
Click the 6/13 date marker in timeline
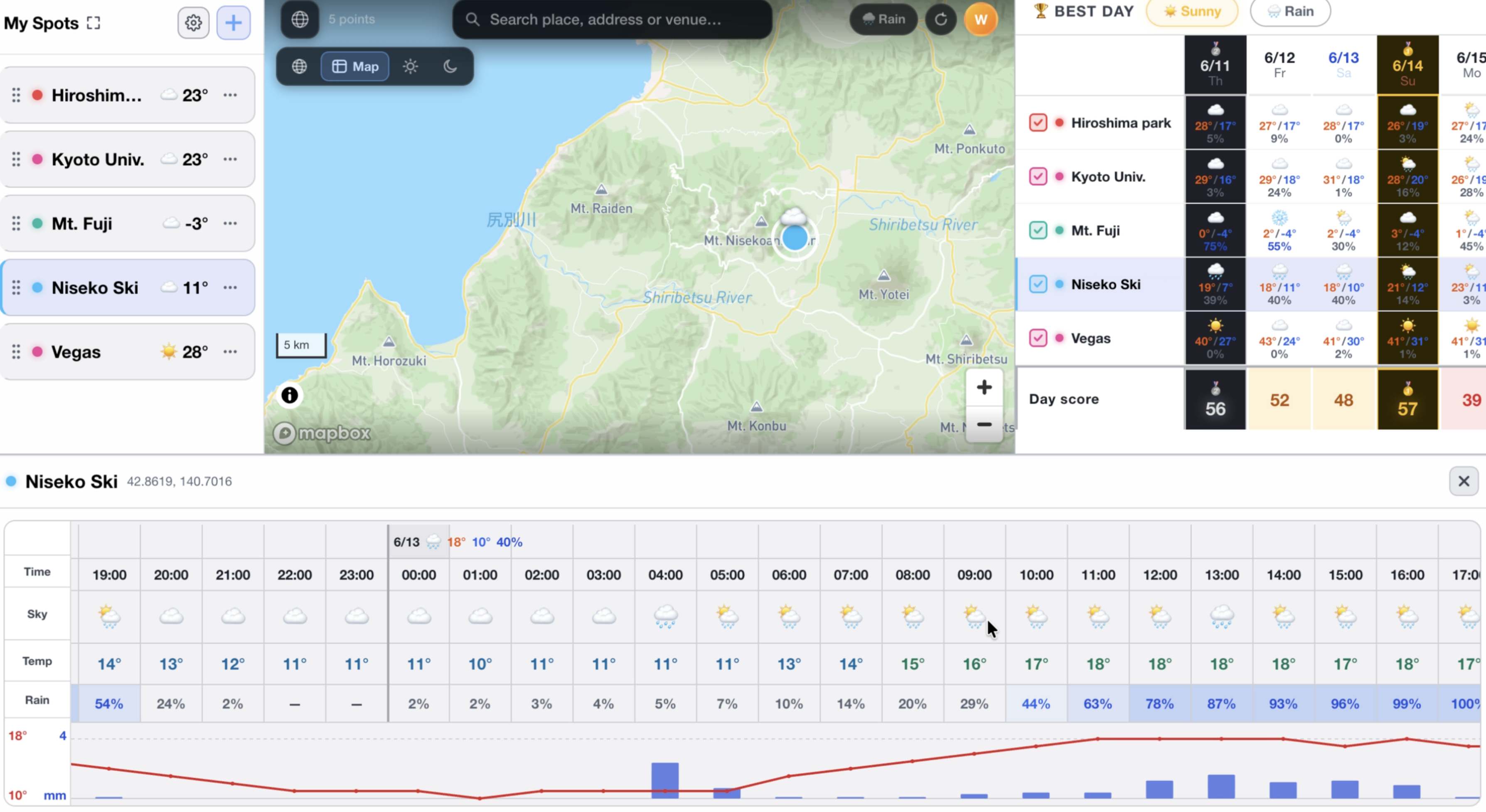click(406, 542)
